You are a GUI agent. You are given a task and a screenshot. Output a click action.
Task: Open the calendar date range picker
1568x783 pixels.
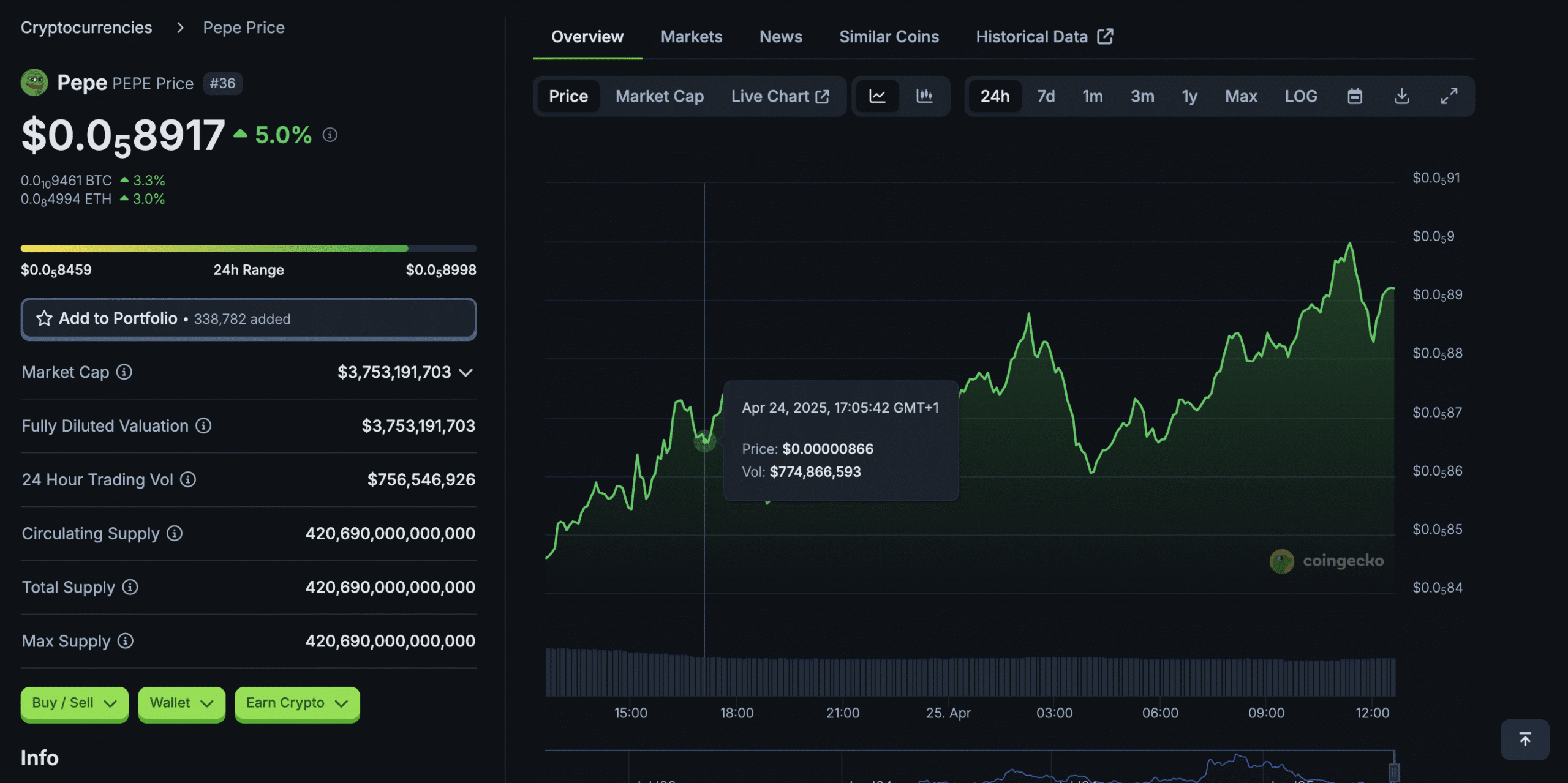(x=1355, y=96)
